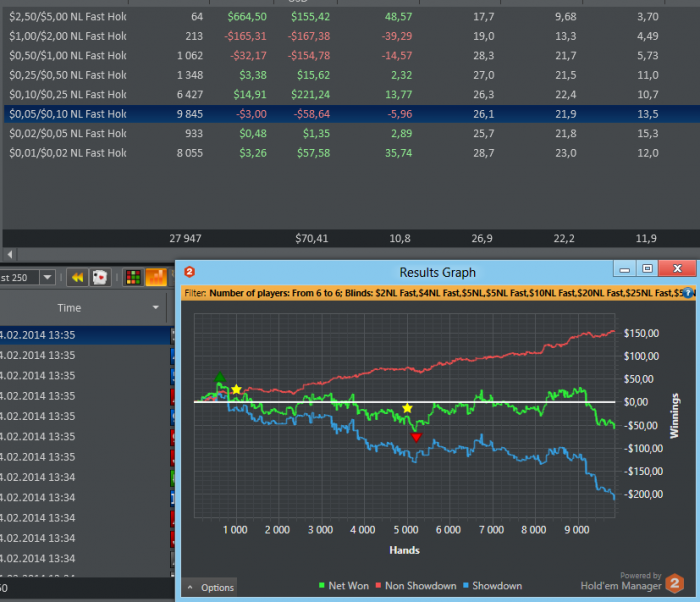The height and width of the screenshot is (602, 700).
Task: Click the green up-triangle marker on graph
Action: pos(220,378)
